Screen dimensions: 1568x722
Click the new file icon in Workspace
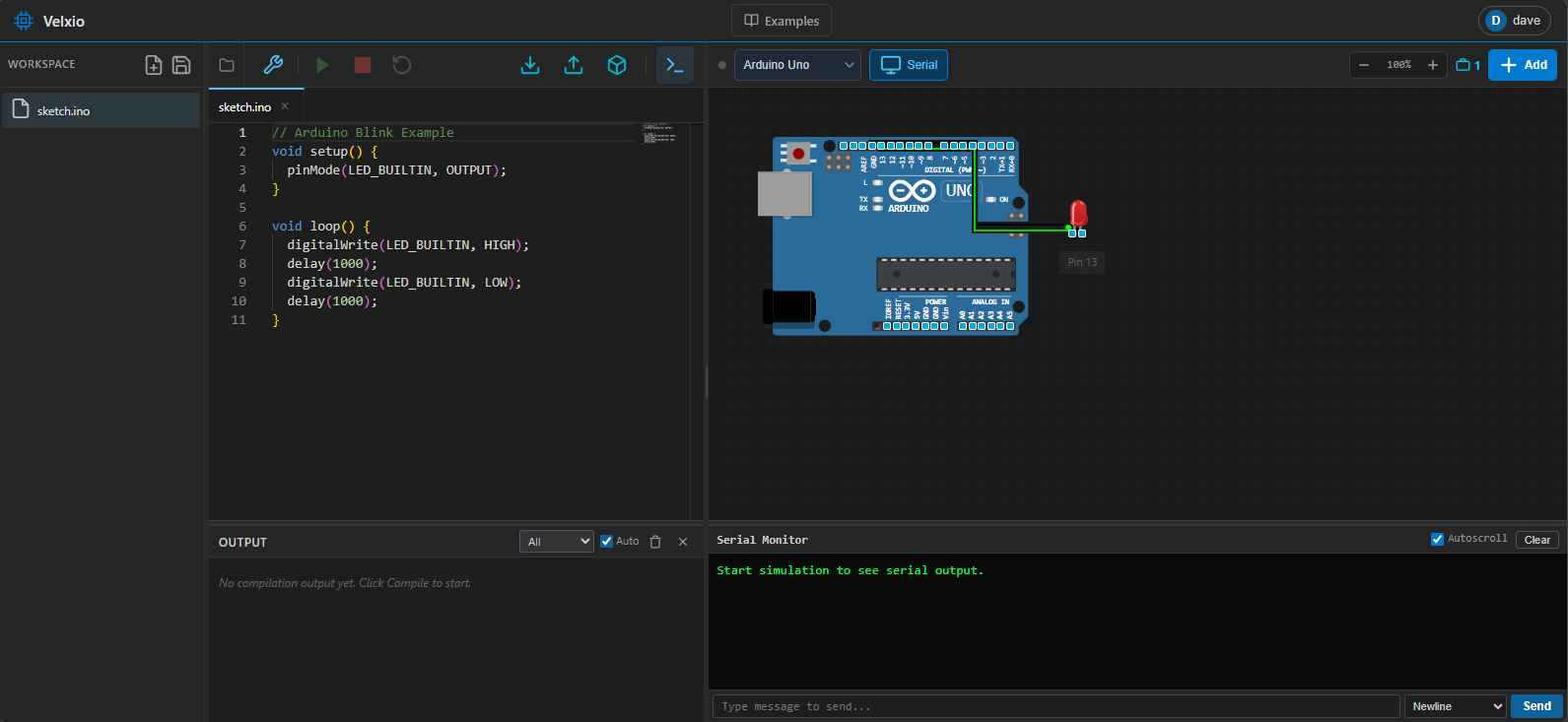coord(154,65)
